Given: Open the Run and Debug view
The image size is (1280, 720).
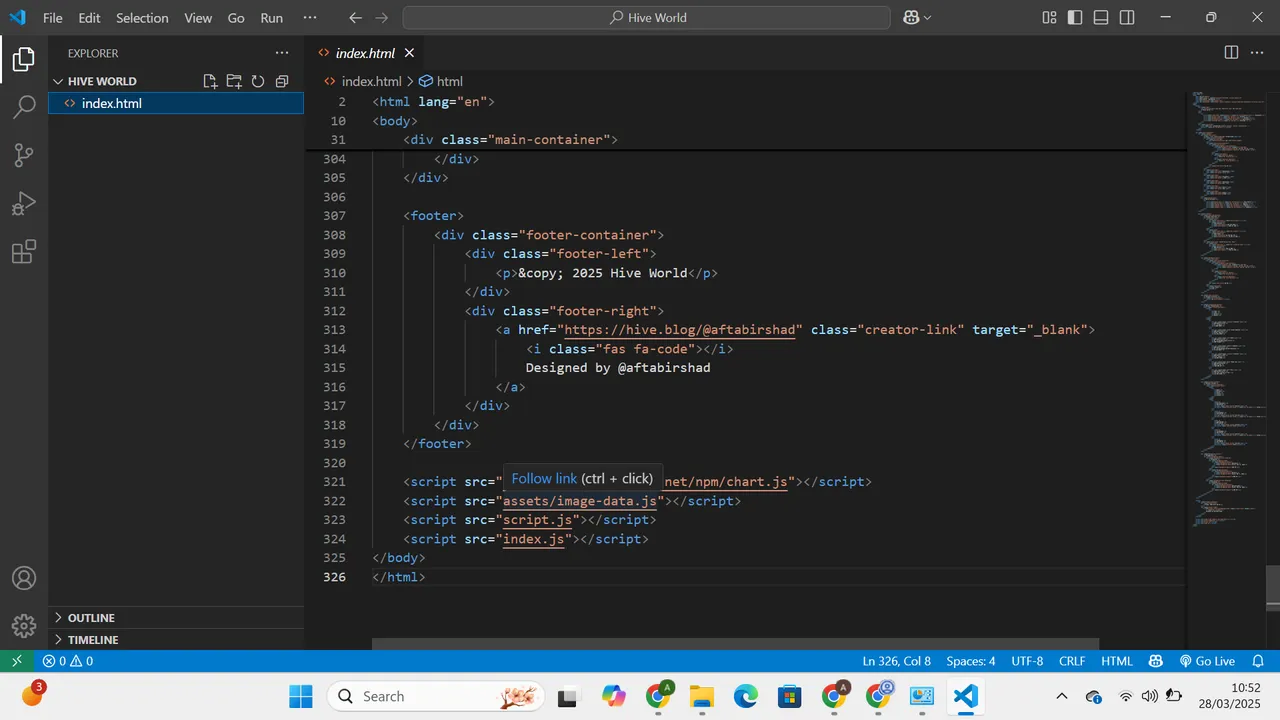Looking at the screenshot, I should [24, 203].
